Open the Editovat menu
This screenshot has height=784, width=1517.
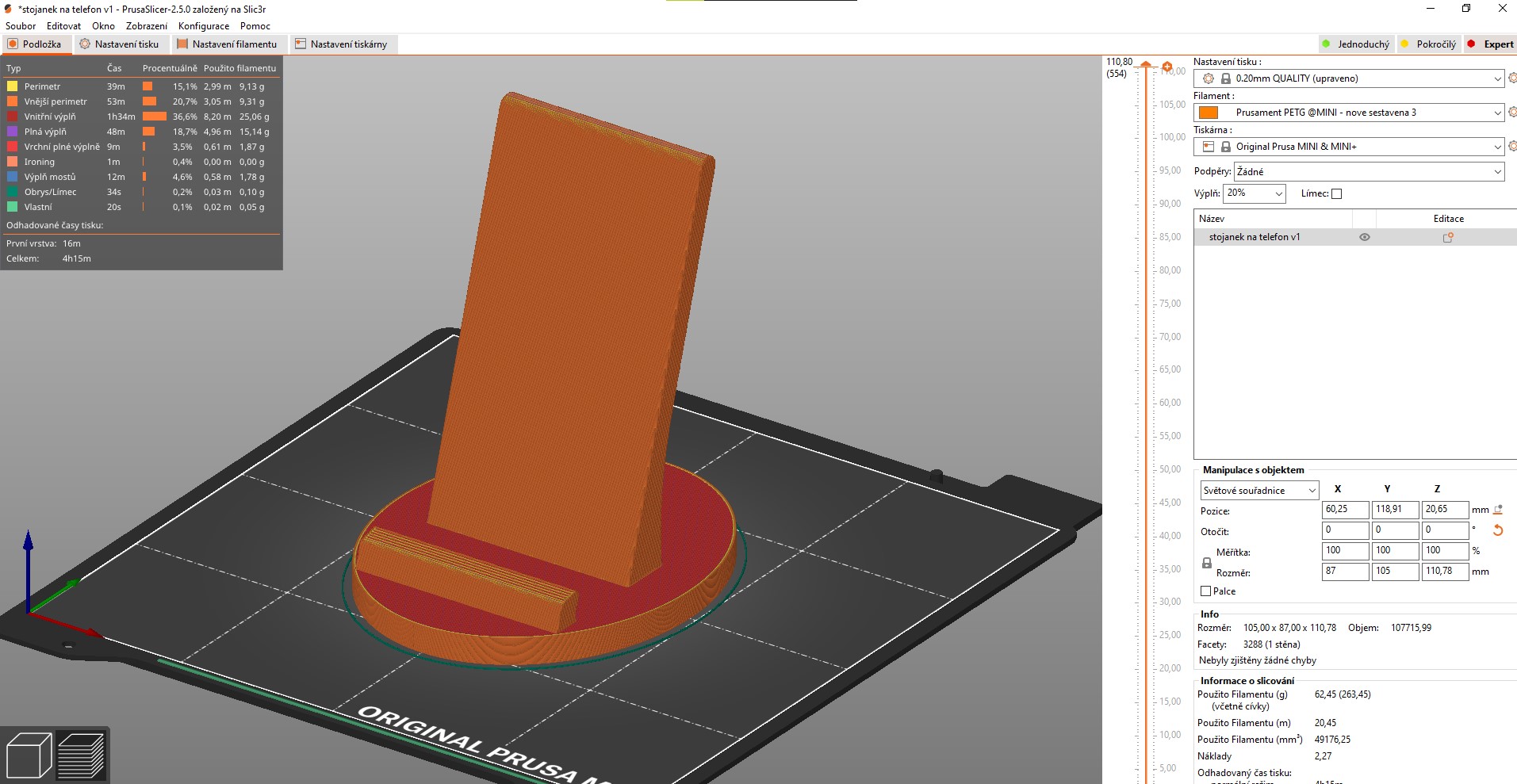(63, 26)
